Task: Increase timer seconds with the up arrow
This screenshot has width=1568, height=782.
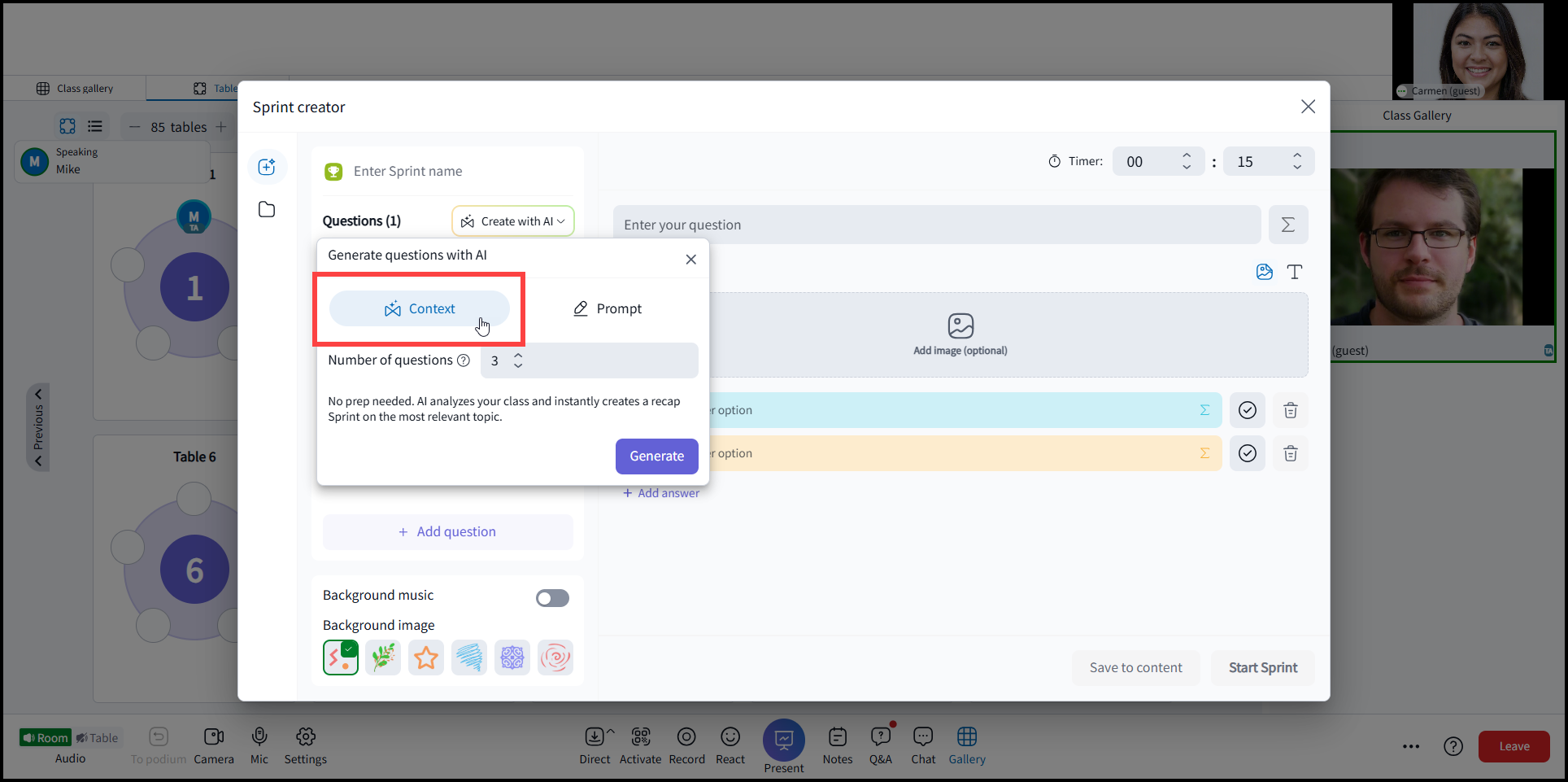Action: pos(1297,155)
